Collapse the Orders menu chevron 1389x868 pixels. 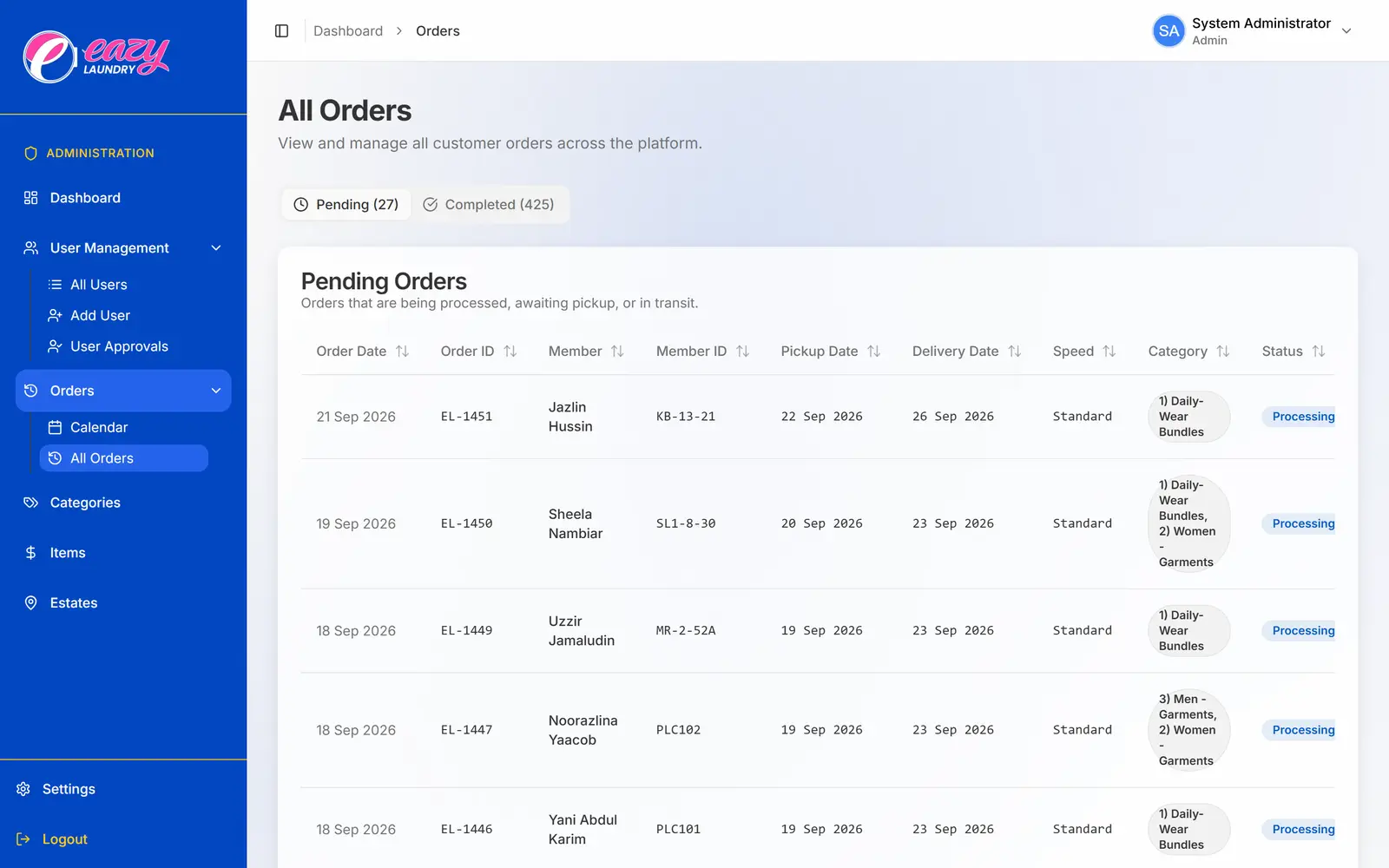click(216, 391)
